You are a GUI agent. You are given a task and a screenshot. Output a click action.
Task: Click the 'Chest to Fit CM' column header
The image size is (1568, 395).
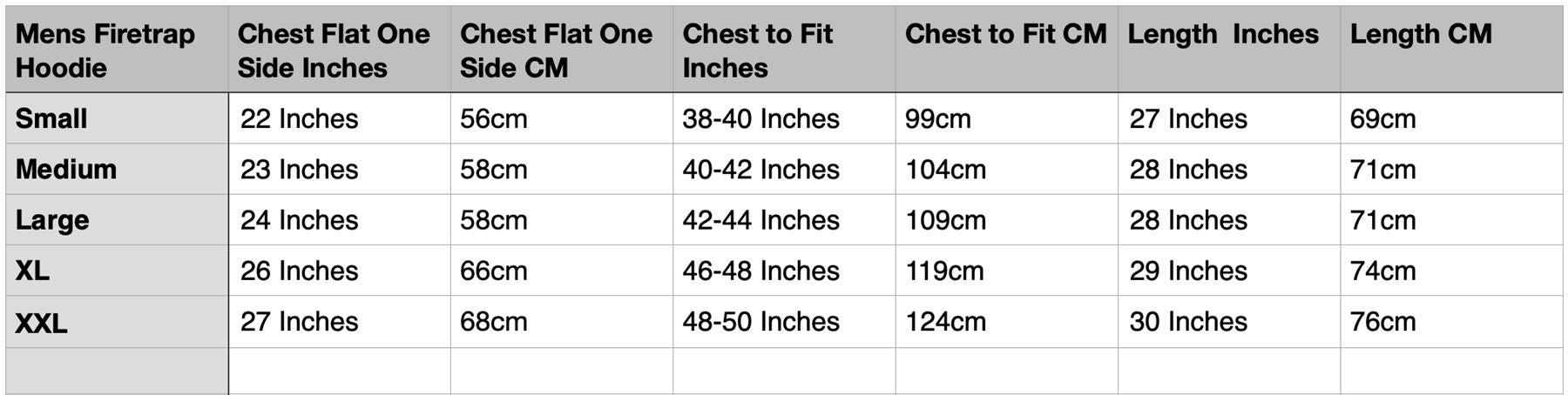(1005, 35)
